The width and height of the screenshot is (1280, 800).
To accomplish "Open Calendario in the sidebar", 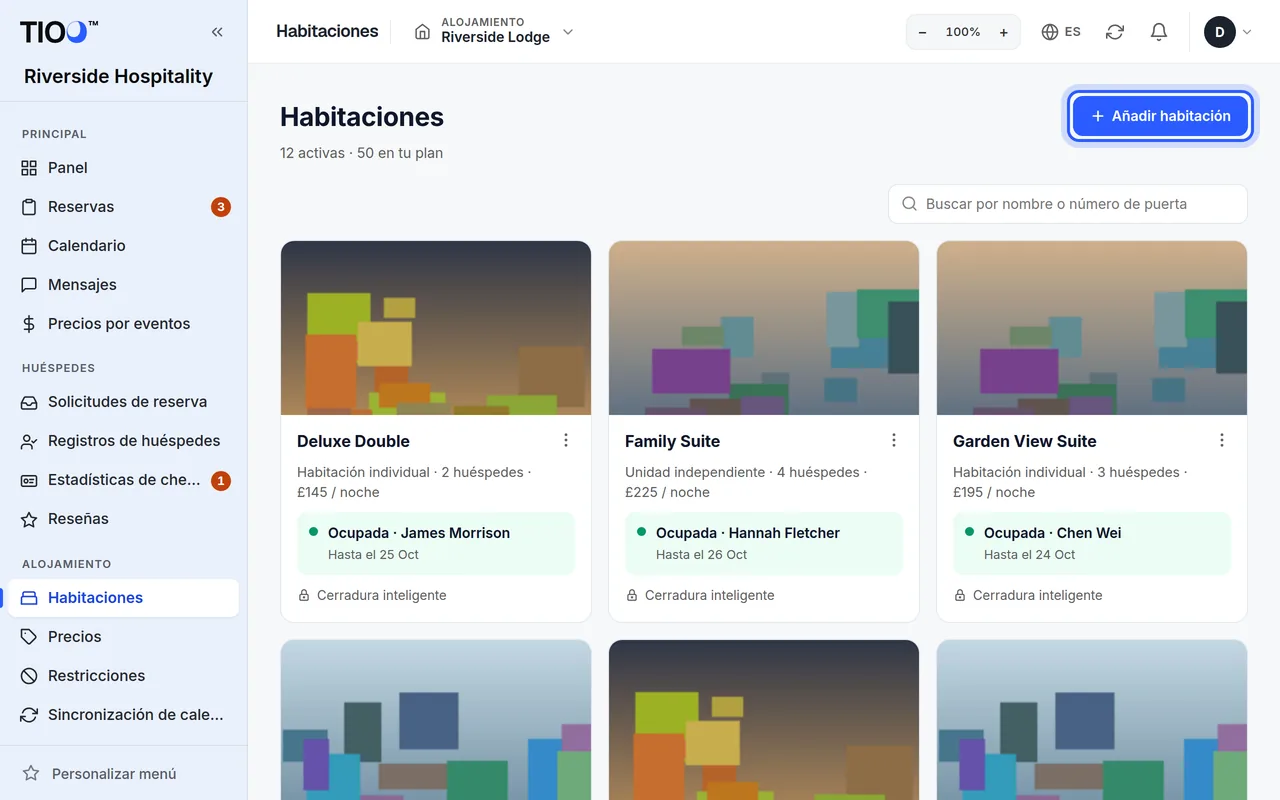I will point(123,246).
